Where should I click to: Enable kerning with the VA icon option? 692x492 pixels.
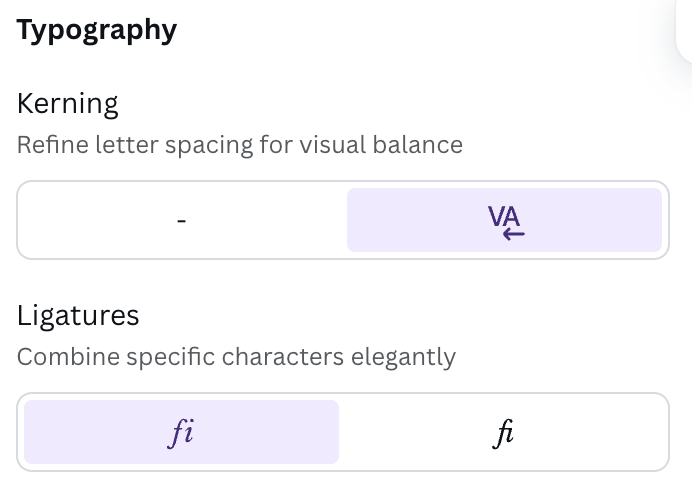click(504, 220)
